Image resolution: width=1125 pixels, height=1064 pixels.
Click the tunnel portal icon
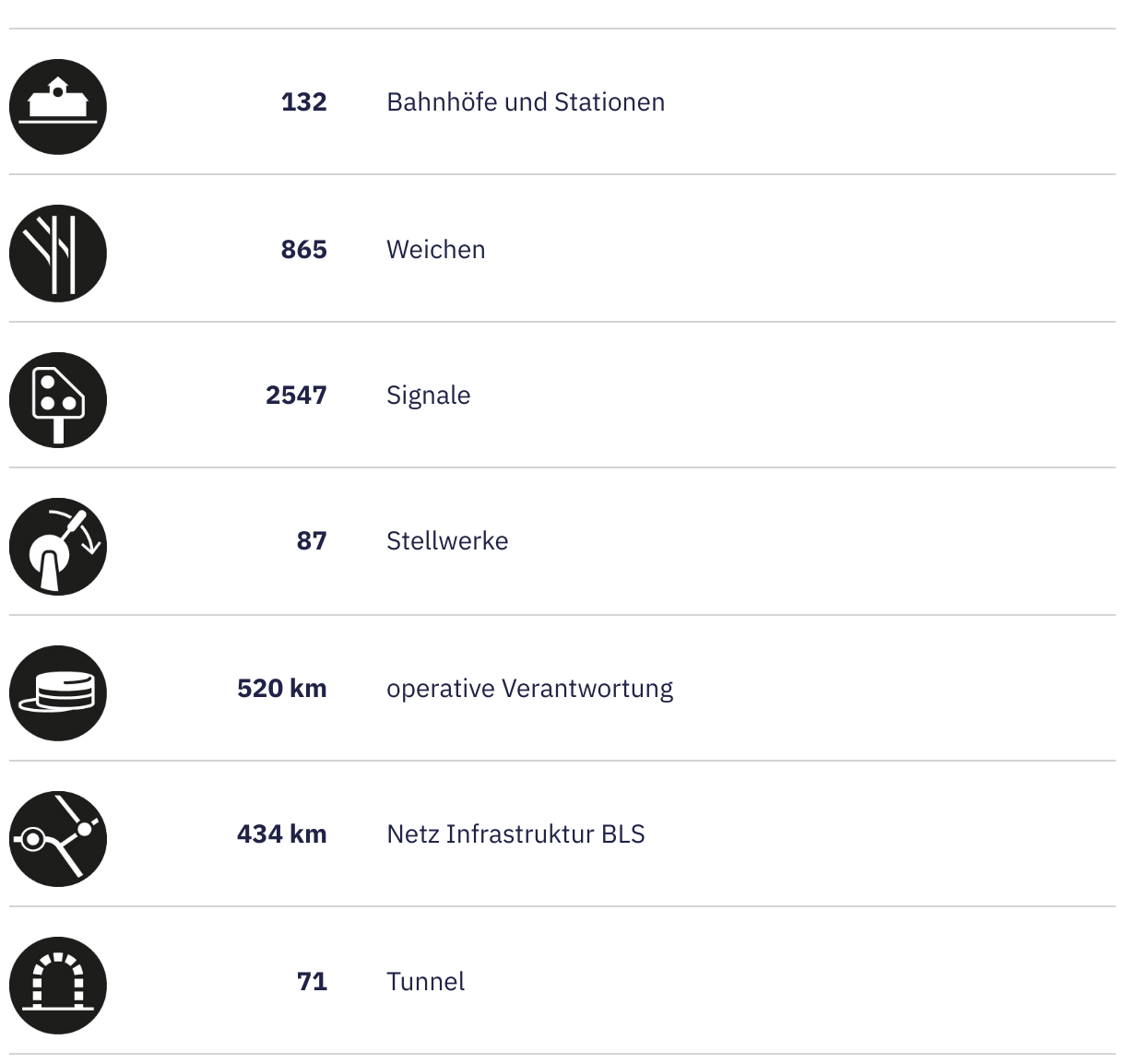58,986
